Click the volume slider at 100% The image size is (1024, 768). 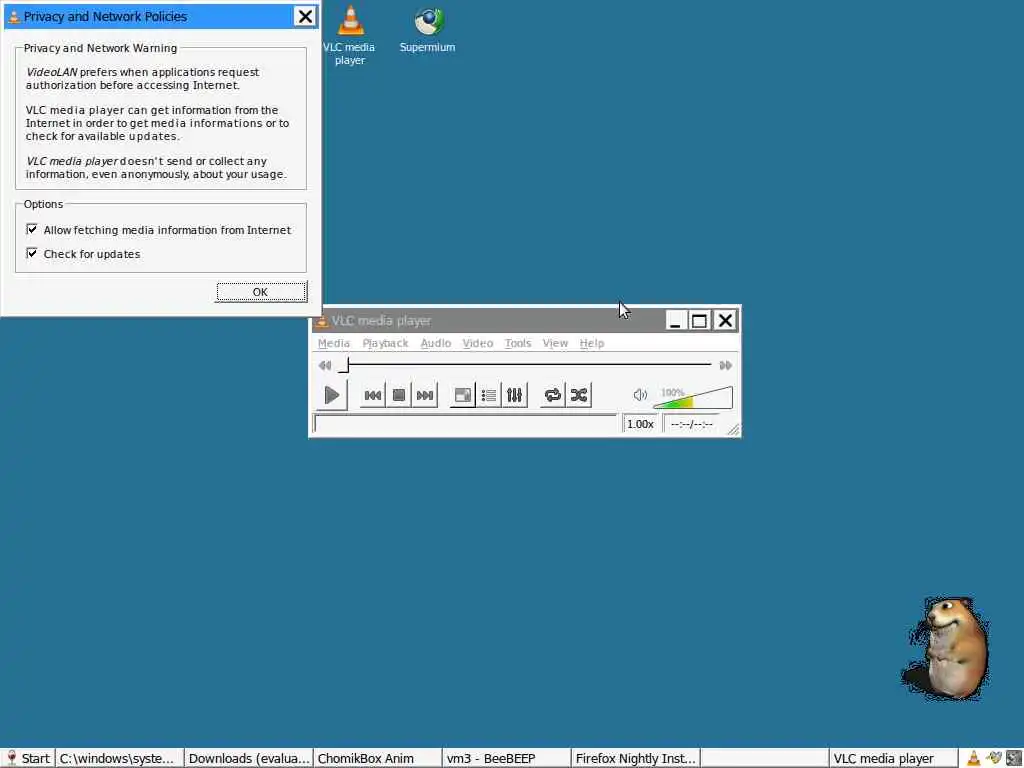click(693, 397)
